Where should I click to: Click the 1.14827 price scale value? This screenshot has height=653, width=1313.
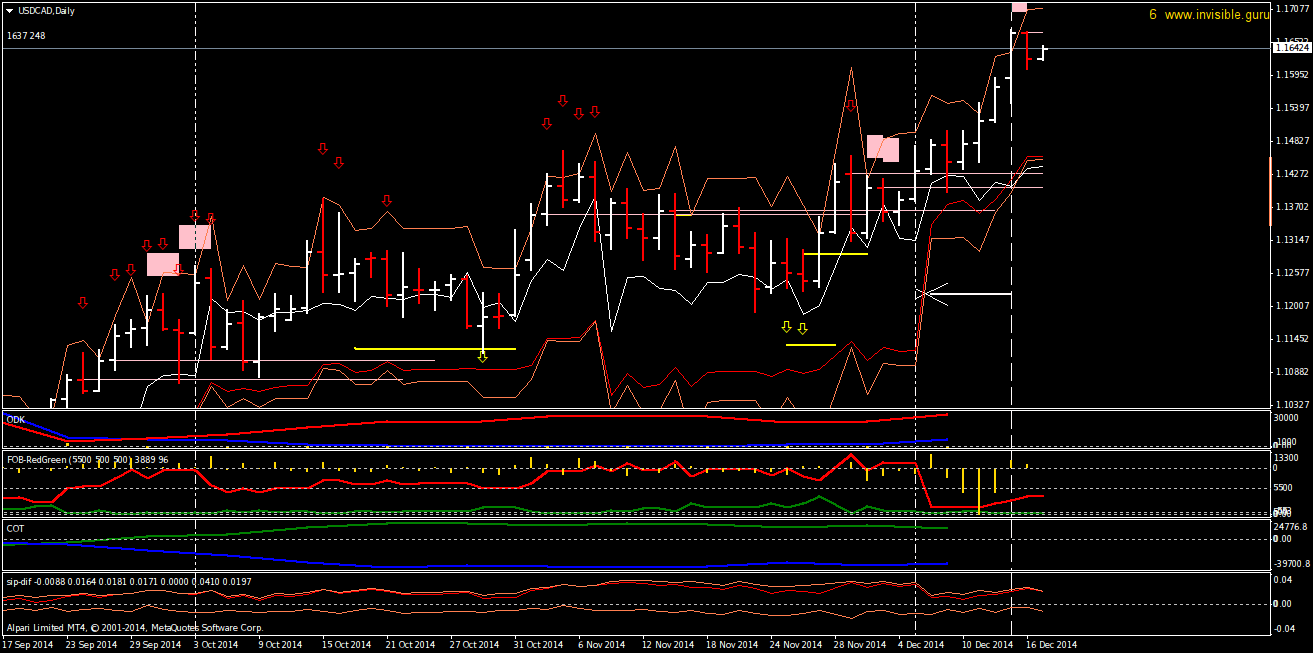[1291, 141]
